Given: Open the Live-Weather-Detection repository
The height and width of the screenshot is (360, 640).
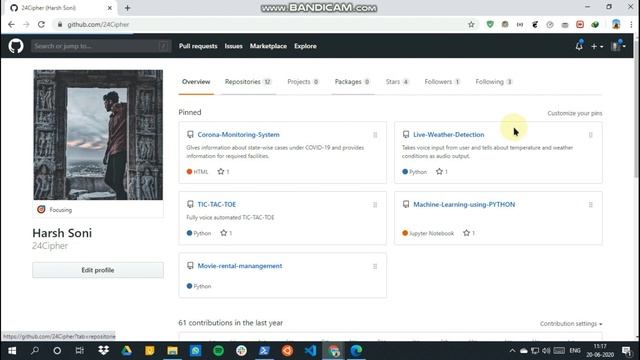Looking at the screenshot, I should (x=449, y=135).
